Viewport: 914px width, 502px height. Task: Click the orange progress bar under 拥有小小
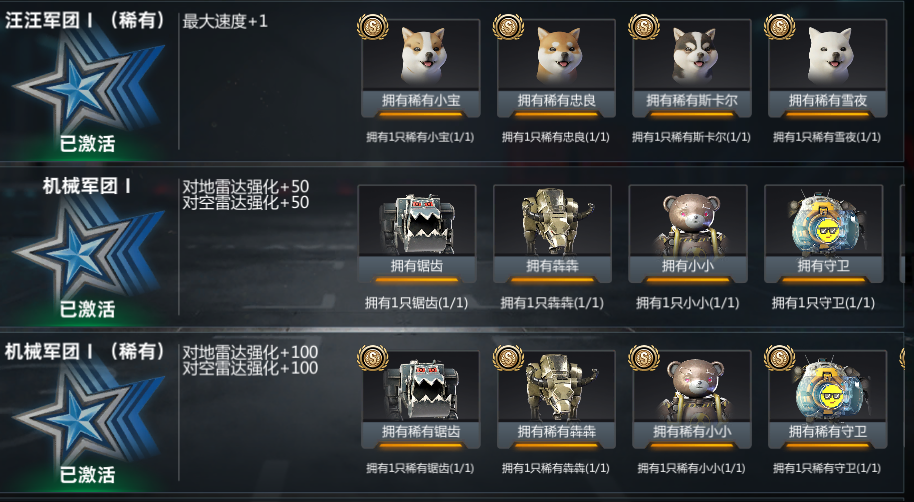click(x=688, y=280)
